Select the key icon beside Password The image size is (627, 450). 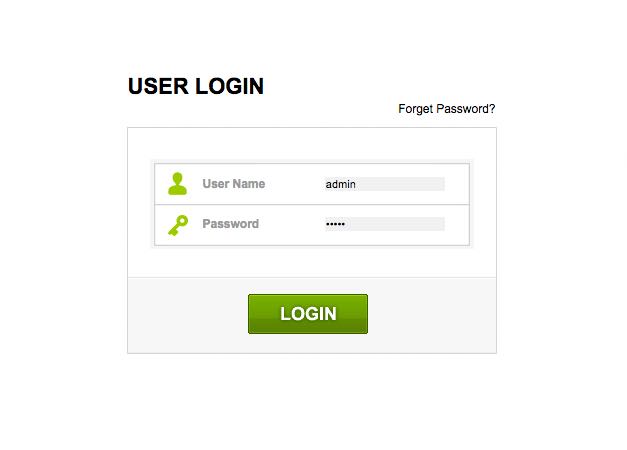click(178, 225)
